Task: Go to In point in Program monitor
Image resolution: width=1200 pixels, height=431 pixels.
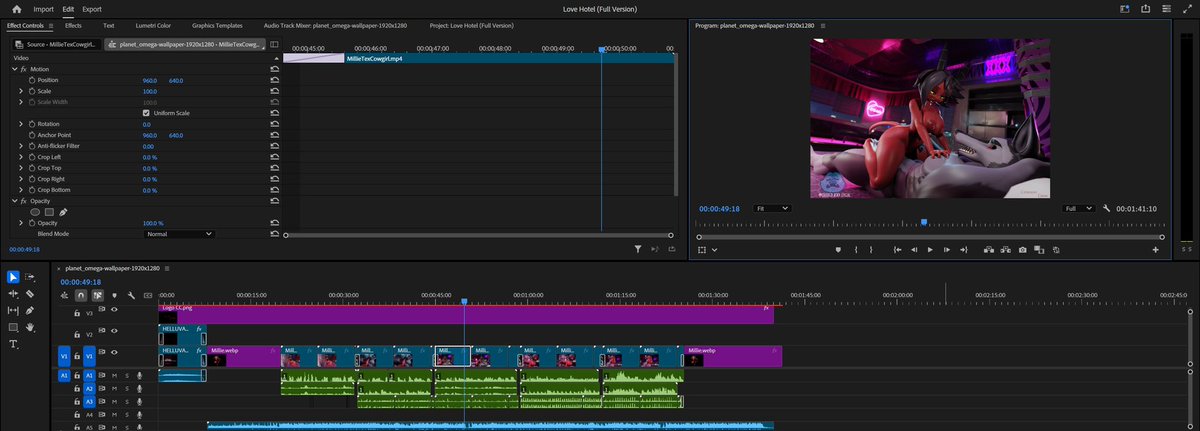Action: point(898,249)
